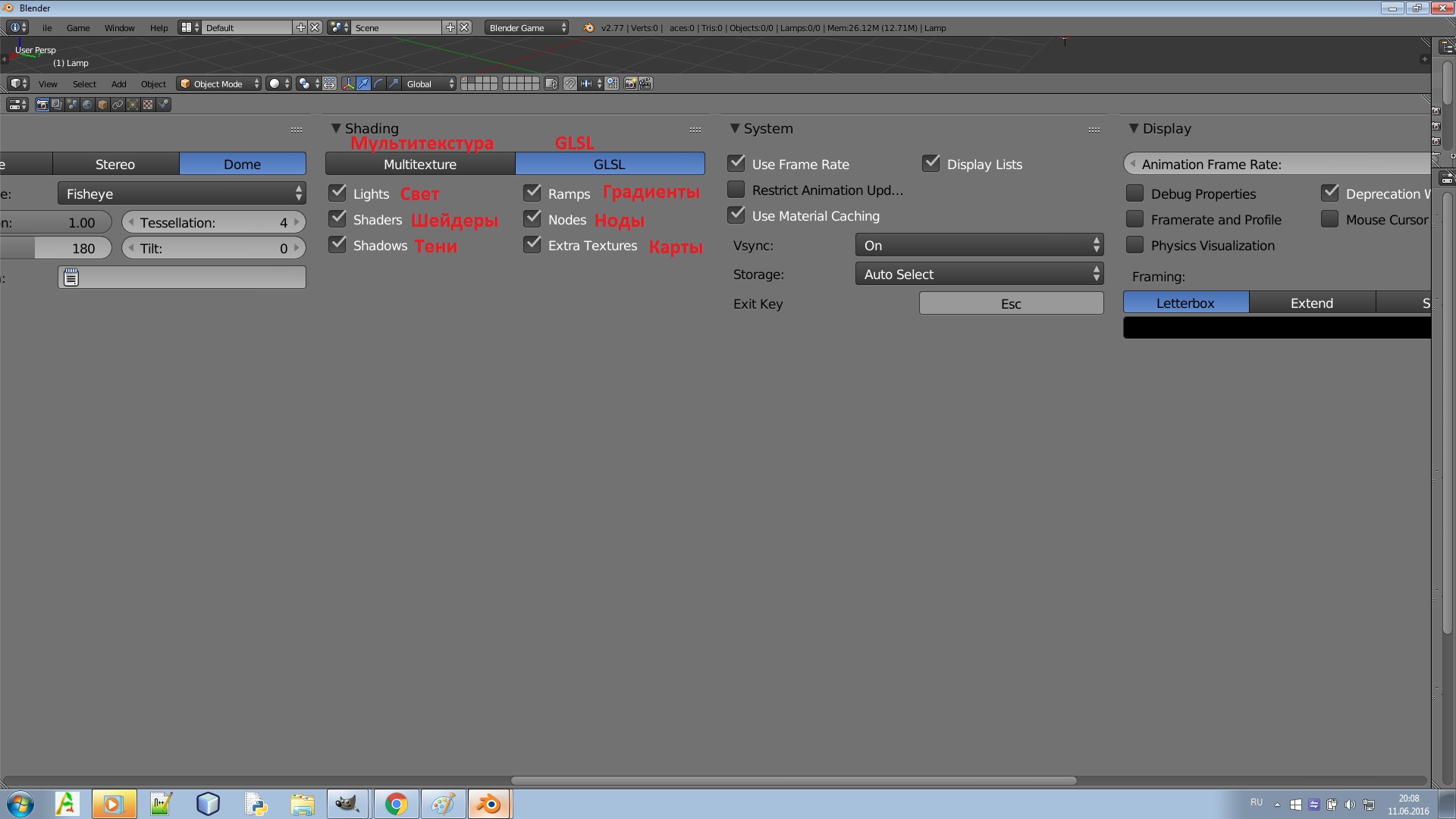Image resolution: width=1456 pixels, height=819 pixels.
Task: Click the scene browse icon
Action: [x=339, y=27]
